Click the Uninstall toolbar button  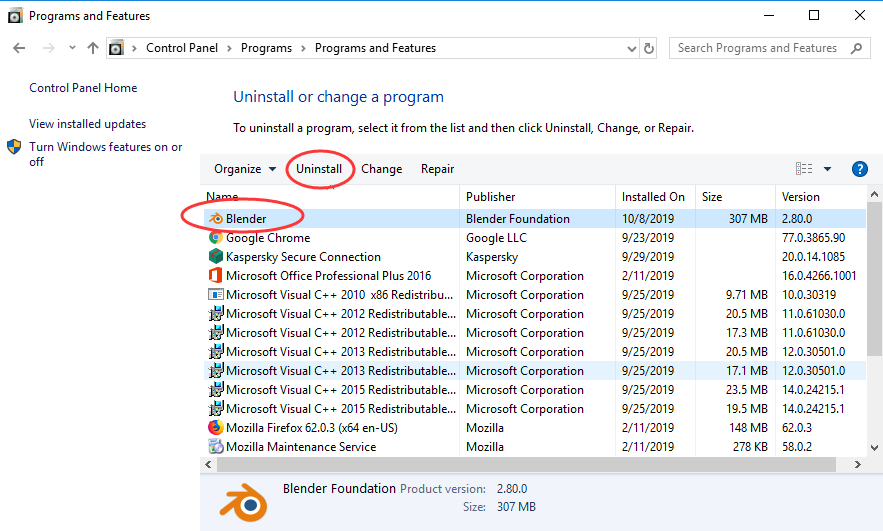[319, 169]
